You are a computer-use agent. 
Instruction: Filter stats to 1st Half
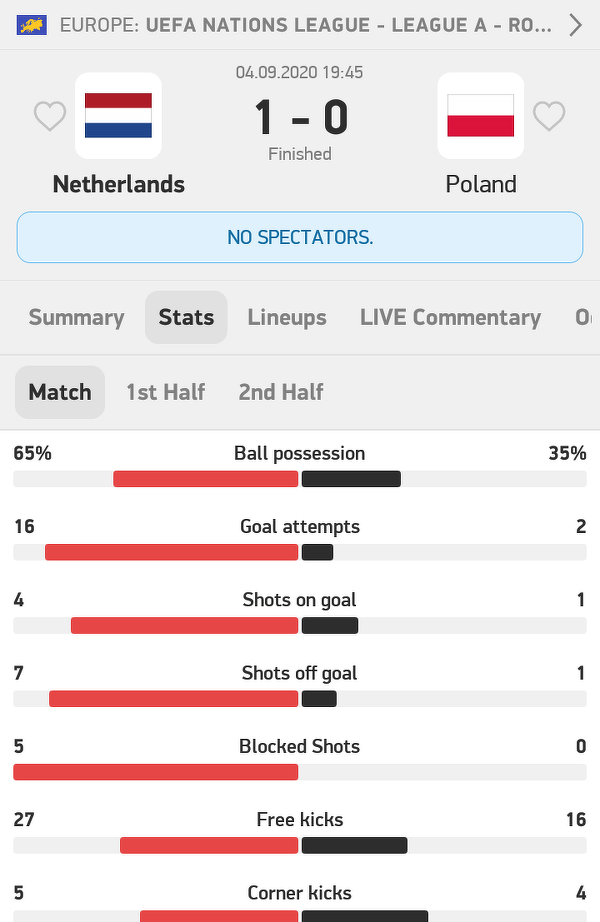[165, 392]
